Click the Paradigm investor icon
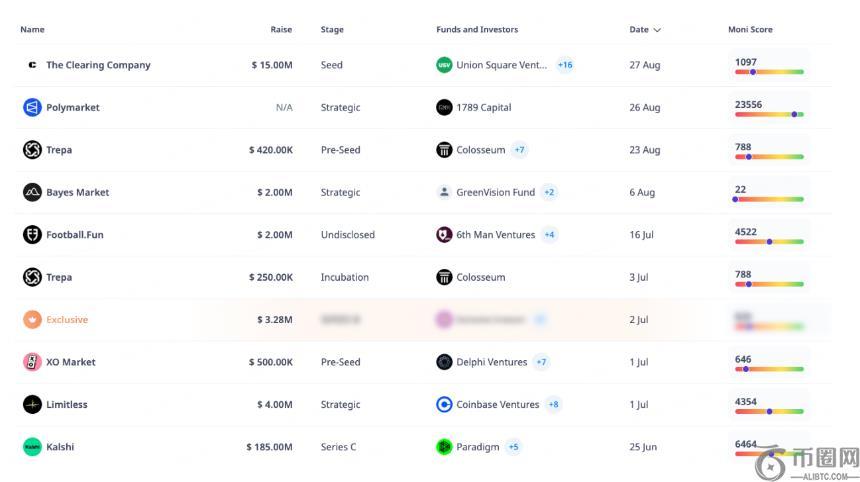 coord(444,447)
